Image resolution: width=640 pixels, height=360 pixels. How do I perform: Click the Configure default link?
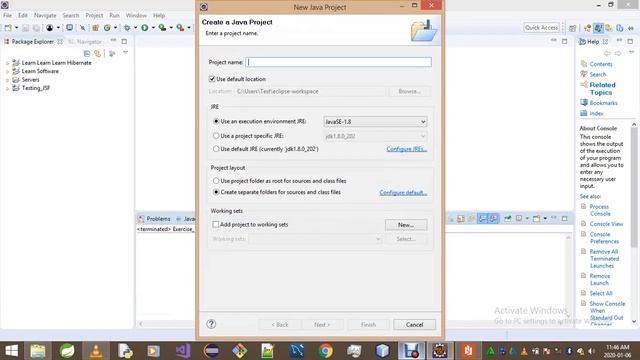(x=403, y=192)
